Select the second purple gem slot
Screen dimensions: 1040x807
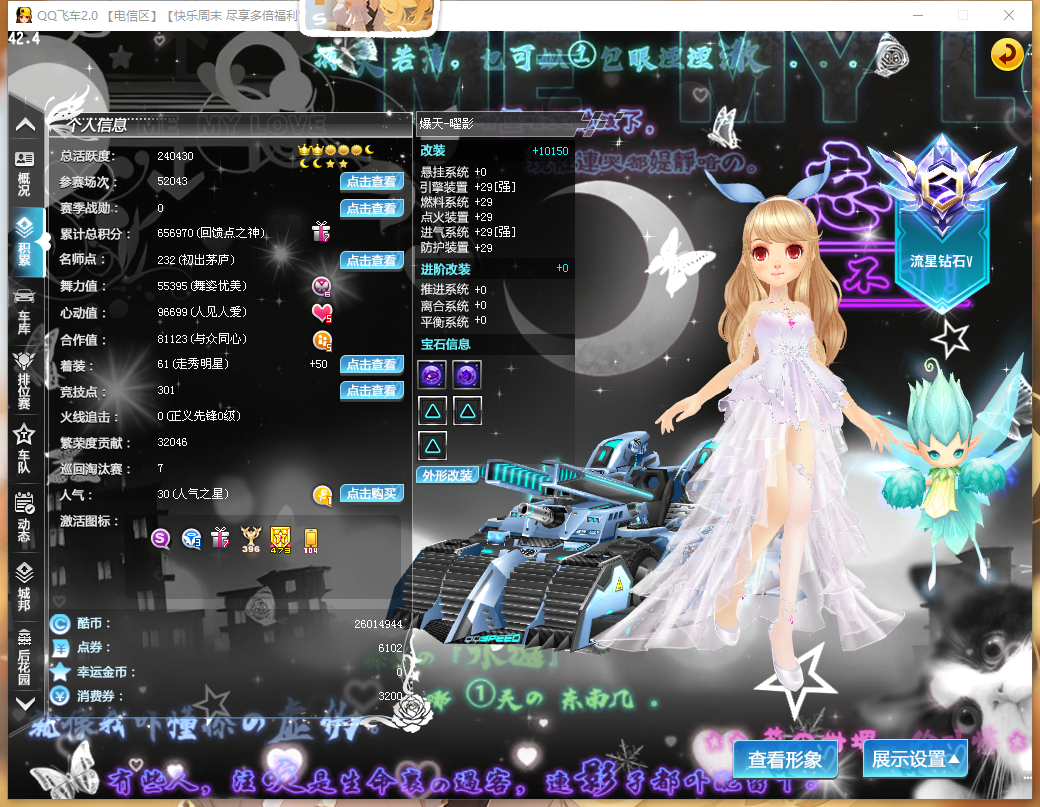[x=467, y=375]
